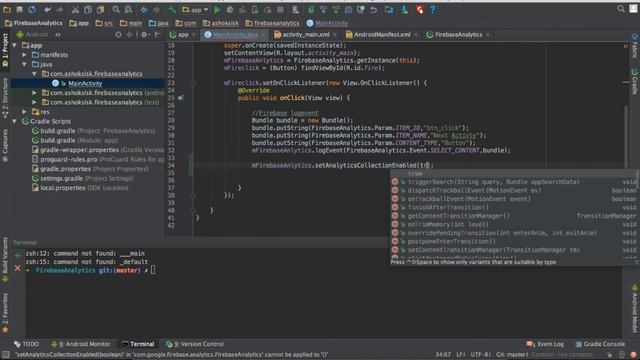Open the Android project view selector
Image resolution: width=640 pixels, height=360 pixels.
(x=39, y=35)
